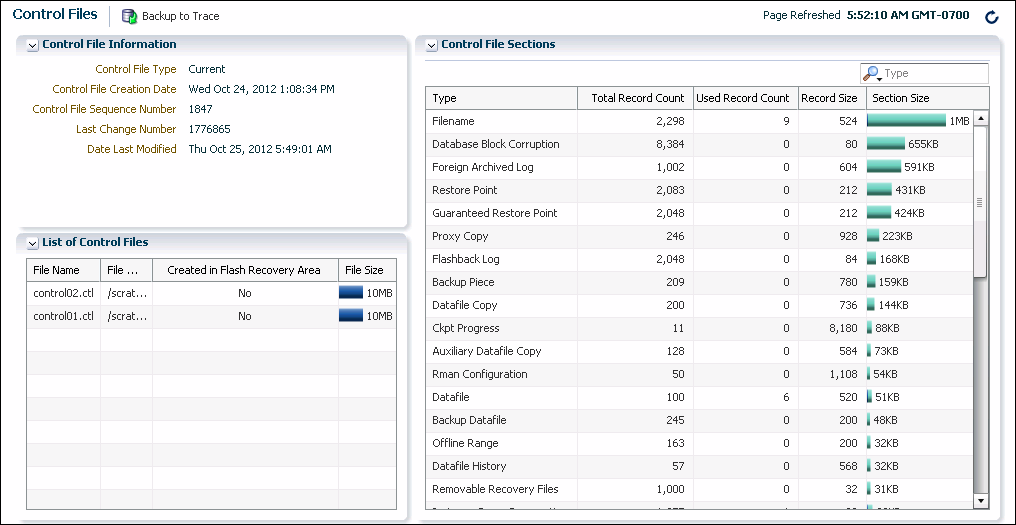Click the Created in Flash Recovery Area header
The width and height of the screenshot is (1016, 525).
point(244,270)
